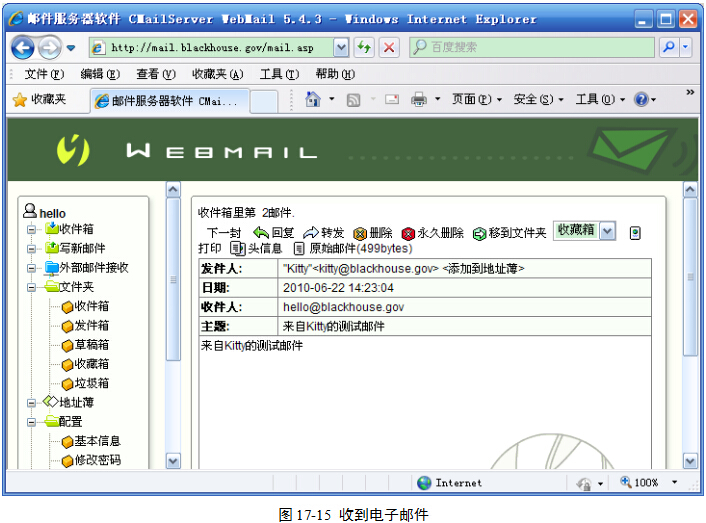Click main page scrollbar down arrow
The height and width of the screenshot is (523, 706).
(690, 461)
